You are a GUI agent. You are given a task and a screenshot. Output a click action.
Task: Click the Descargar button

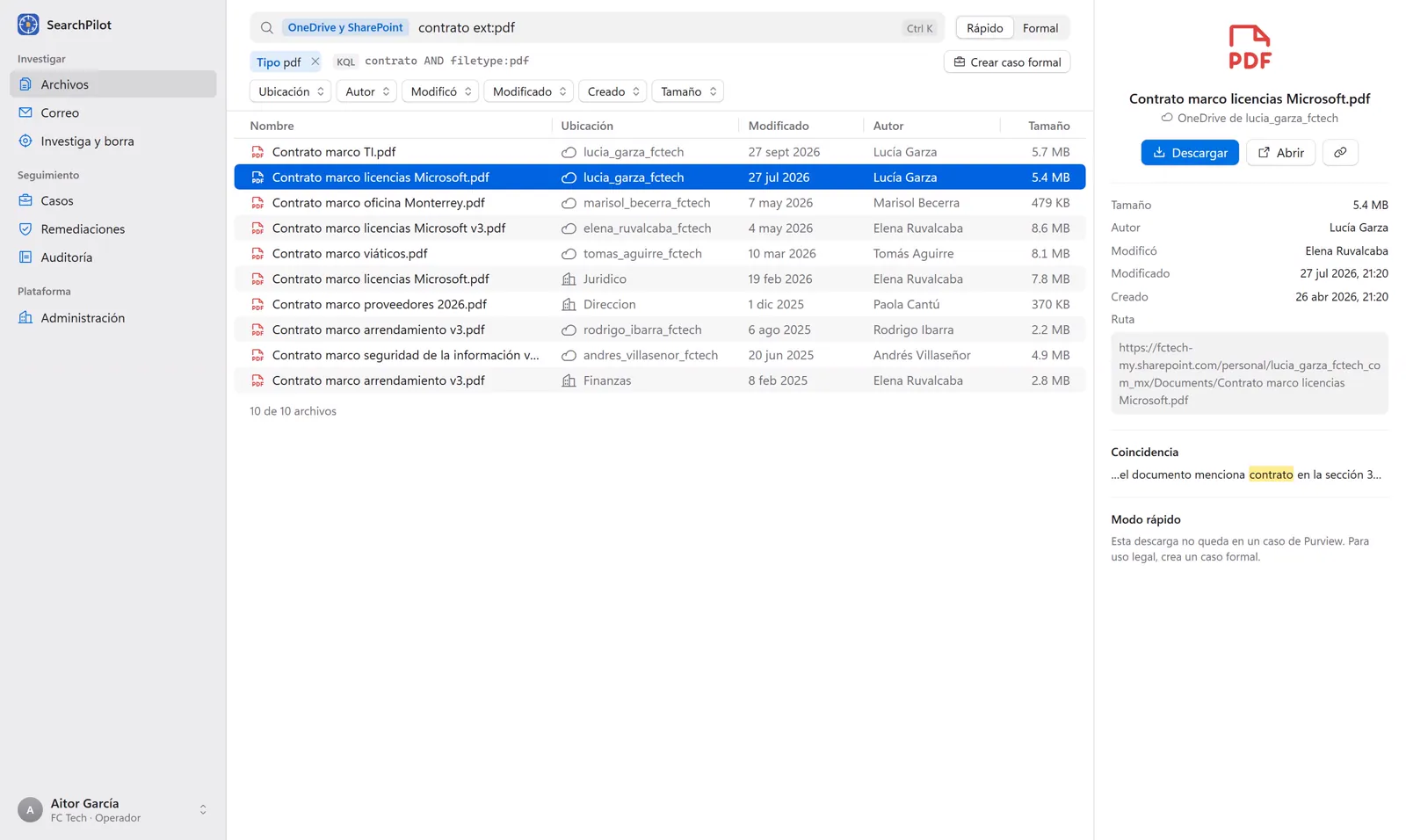pos(1190,153)
